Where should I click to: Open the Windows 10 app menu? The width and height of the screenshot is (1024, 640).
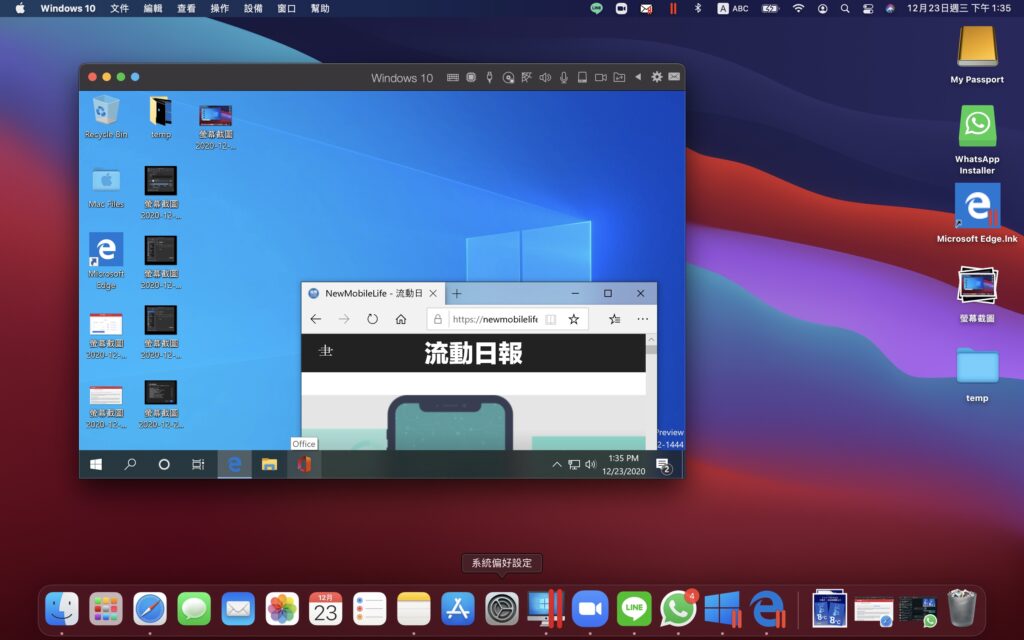click(x=68, y=8)
